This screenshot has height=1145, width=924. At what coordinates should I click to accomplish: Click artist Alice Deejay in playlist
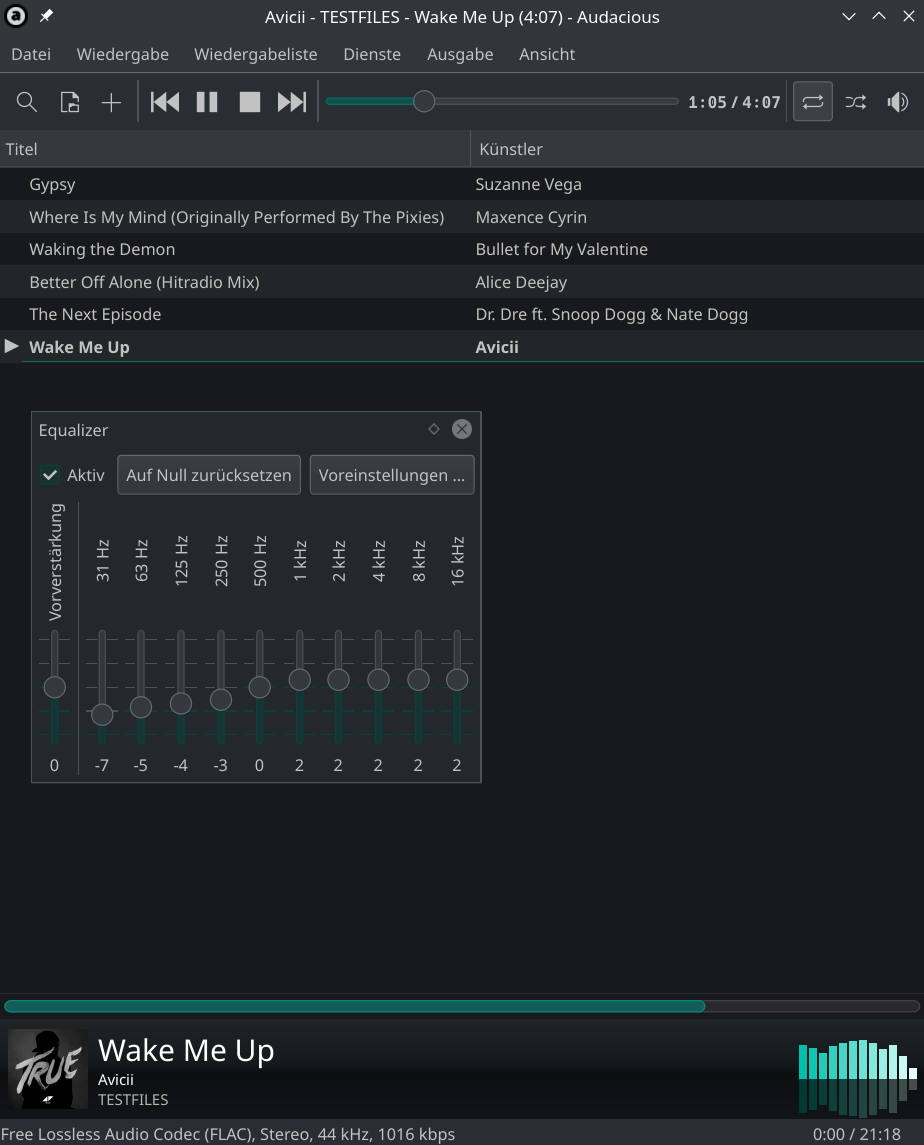(522, 283)
